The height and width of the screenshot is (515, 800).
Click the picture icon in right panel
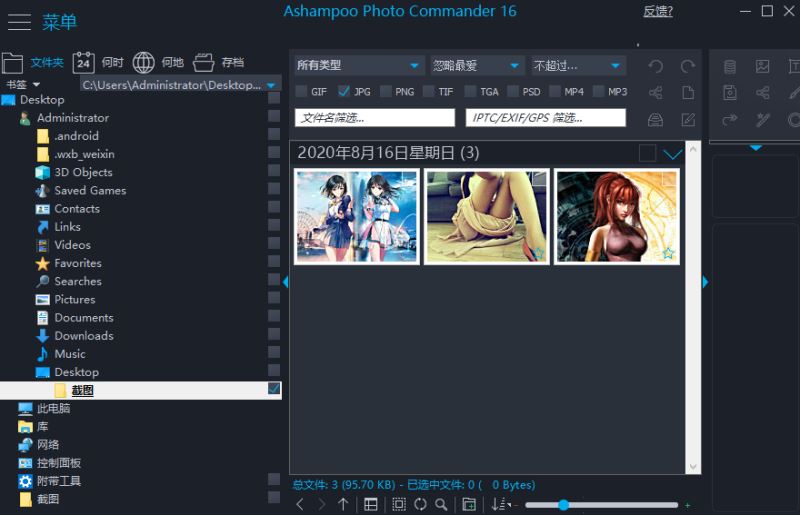pos(762,66)
